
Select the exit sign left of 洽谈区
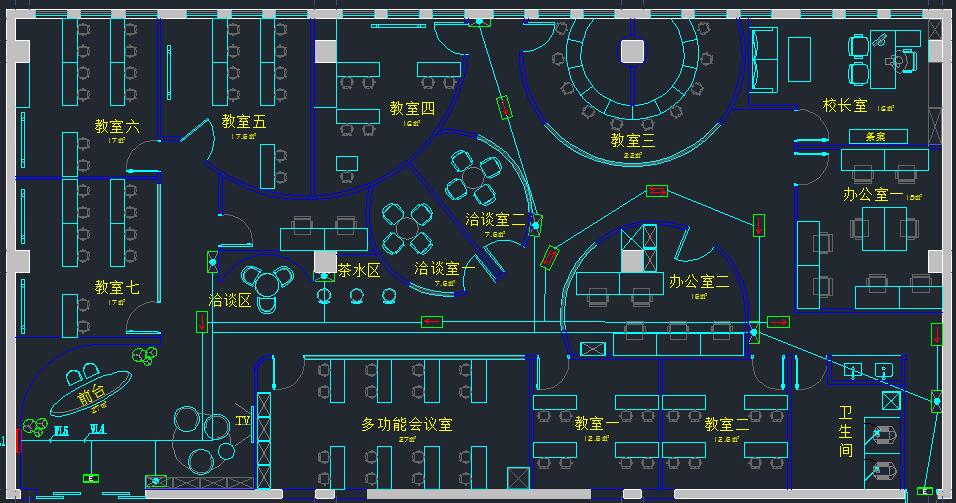tap(202, 321)
